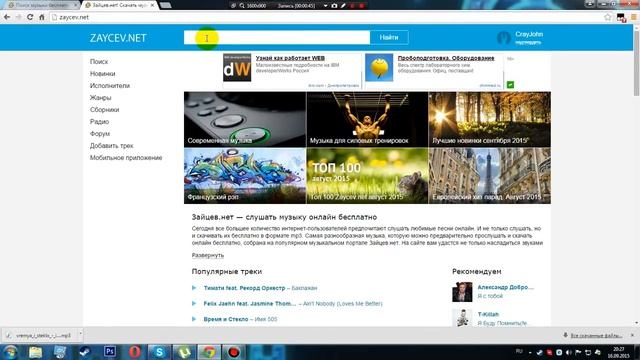Image resolution: width=640 pixels, height=360 pixels.
Task: Open Лучшие новинки сентября 2015 tile
Action: click(x=489, y=119)
